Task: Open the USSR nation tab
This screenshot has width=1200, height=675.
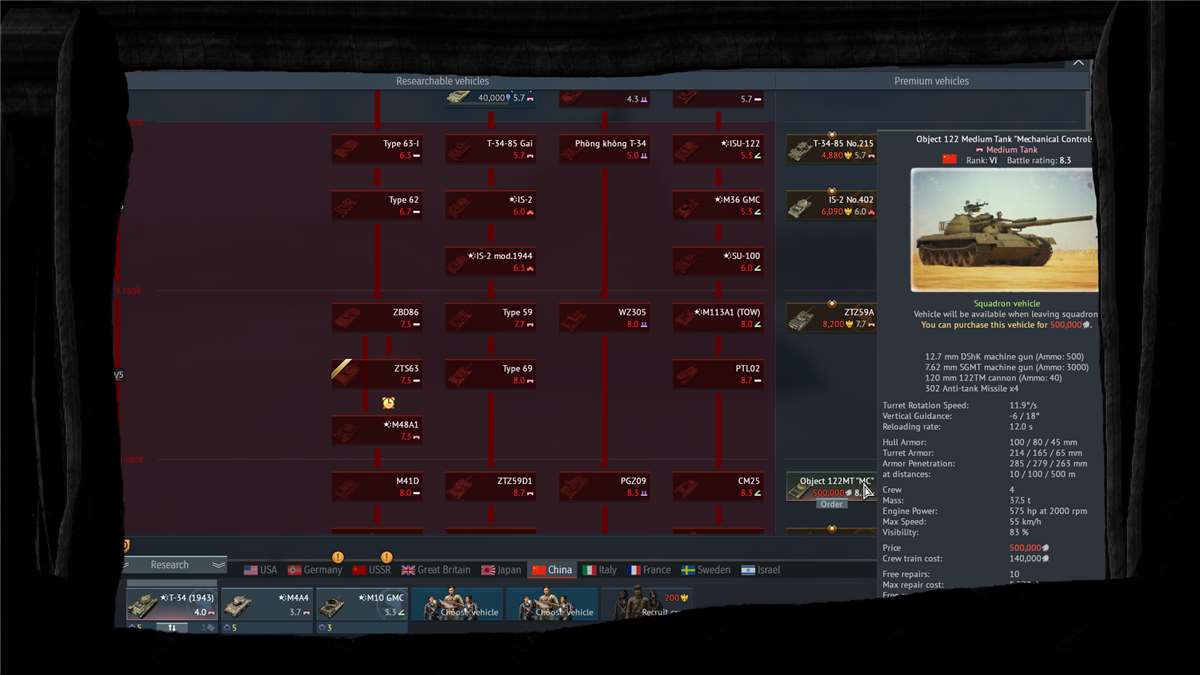Action: point(371,569)
